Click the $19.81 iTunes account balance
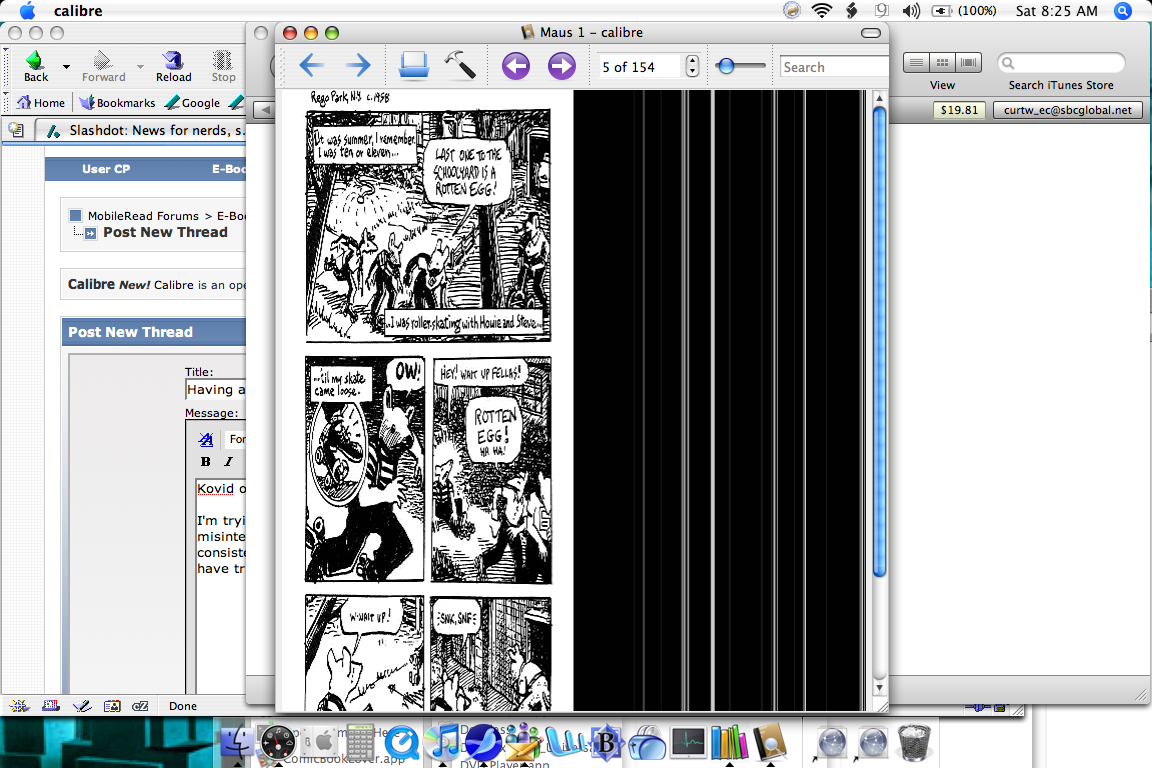Image resolution: width=1152 pixels, height=768 pixels. point(959,110)
